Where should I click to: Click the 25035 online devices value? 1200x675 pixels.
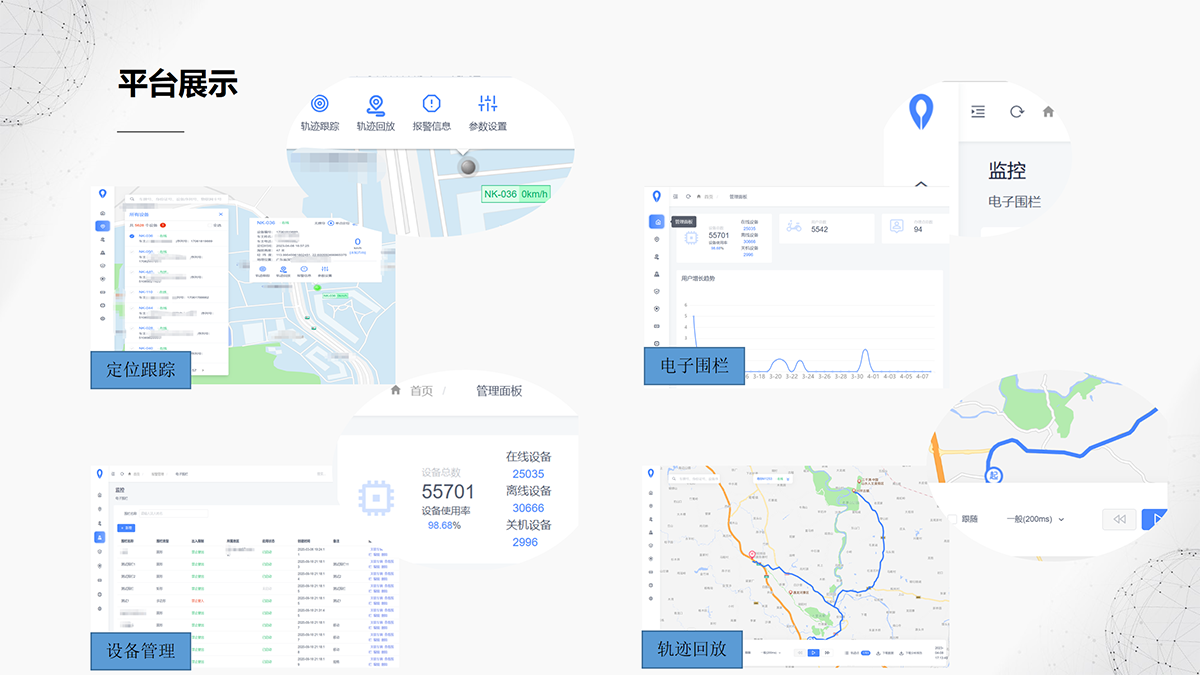528,474
